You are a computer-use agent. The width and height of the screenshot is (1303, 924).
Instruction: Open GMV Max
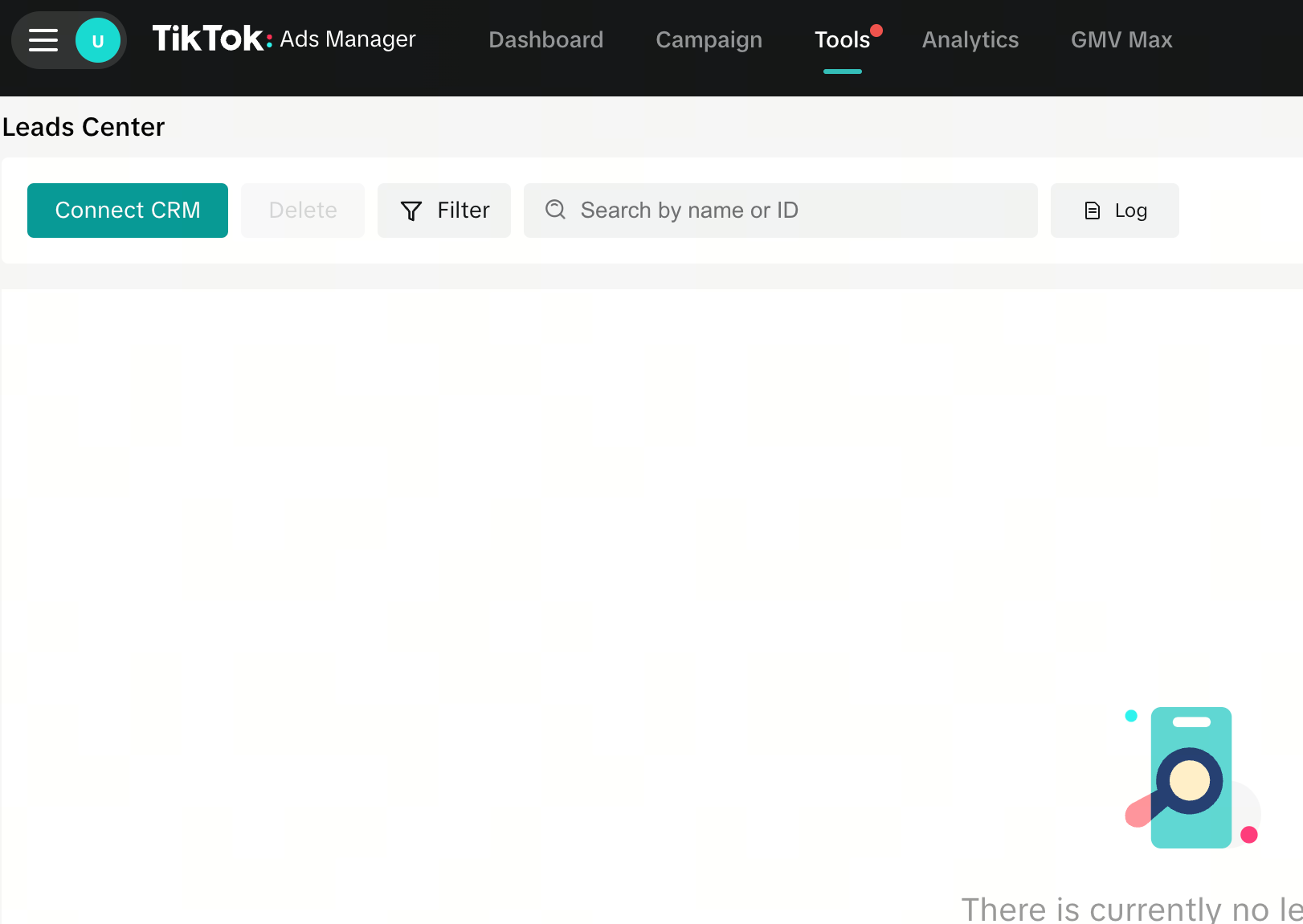[x=1121, y=39]
